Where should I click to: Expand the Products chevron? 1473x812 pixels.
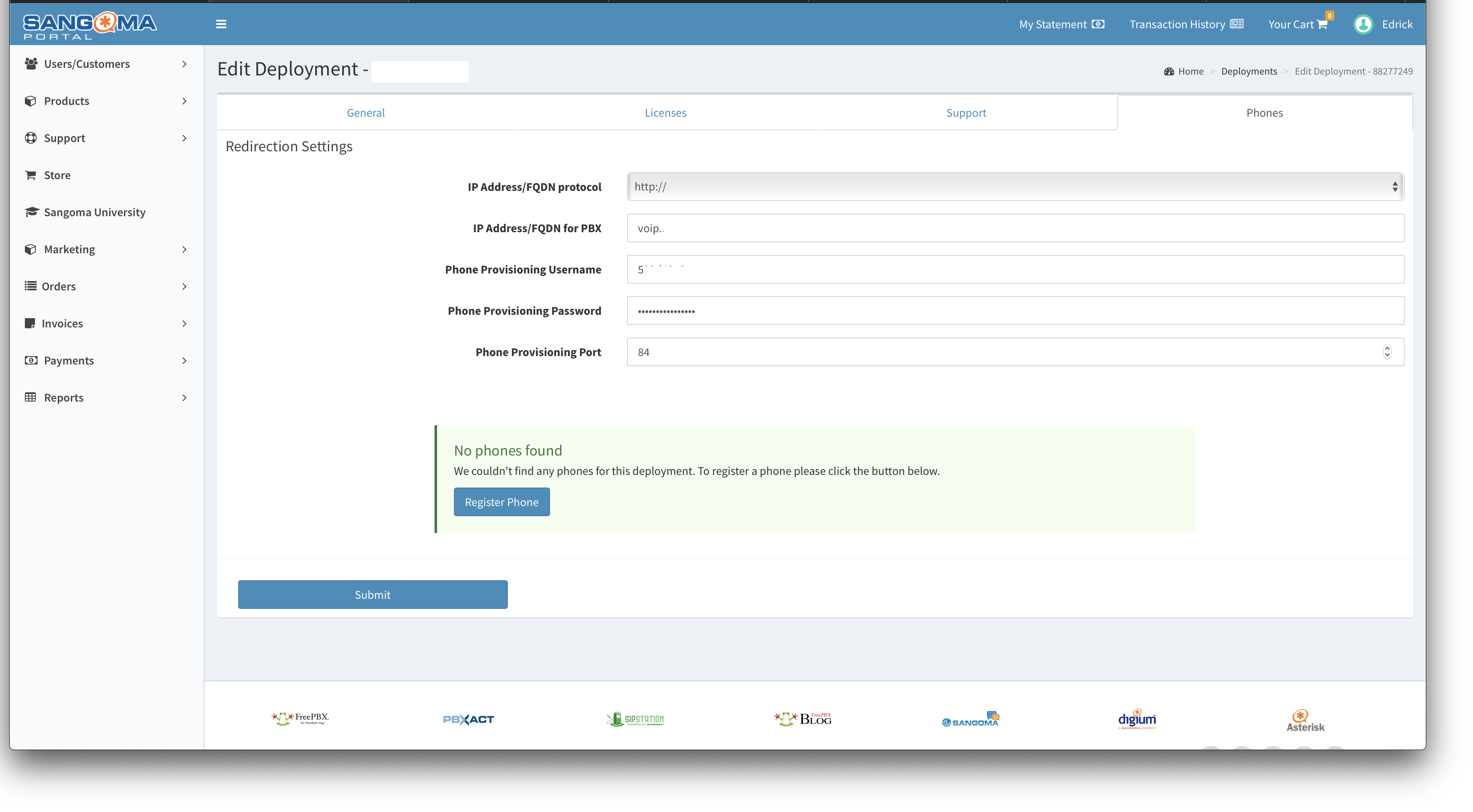(184, 101)
